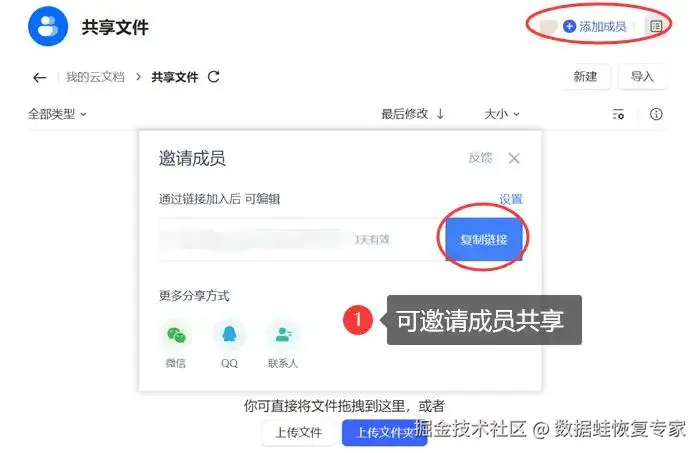Click the shared folder avatar icon

pyautogui.click(x=48, y=26)
